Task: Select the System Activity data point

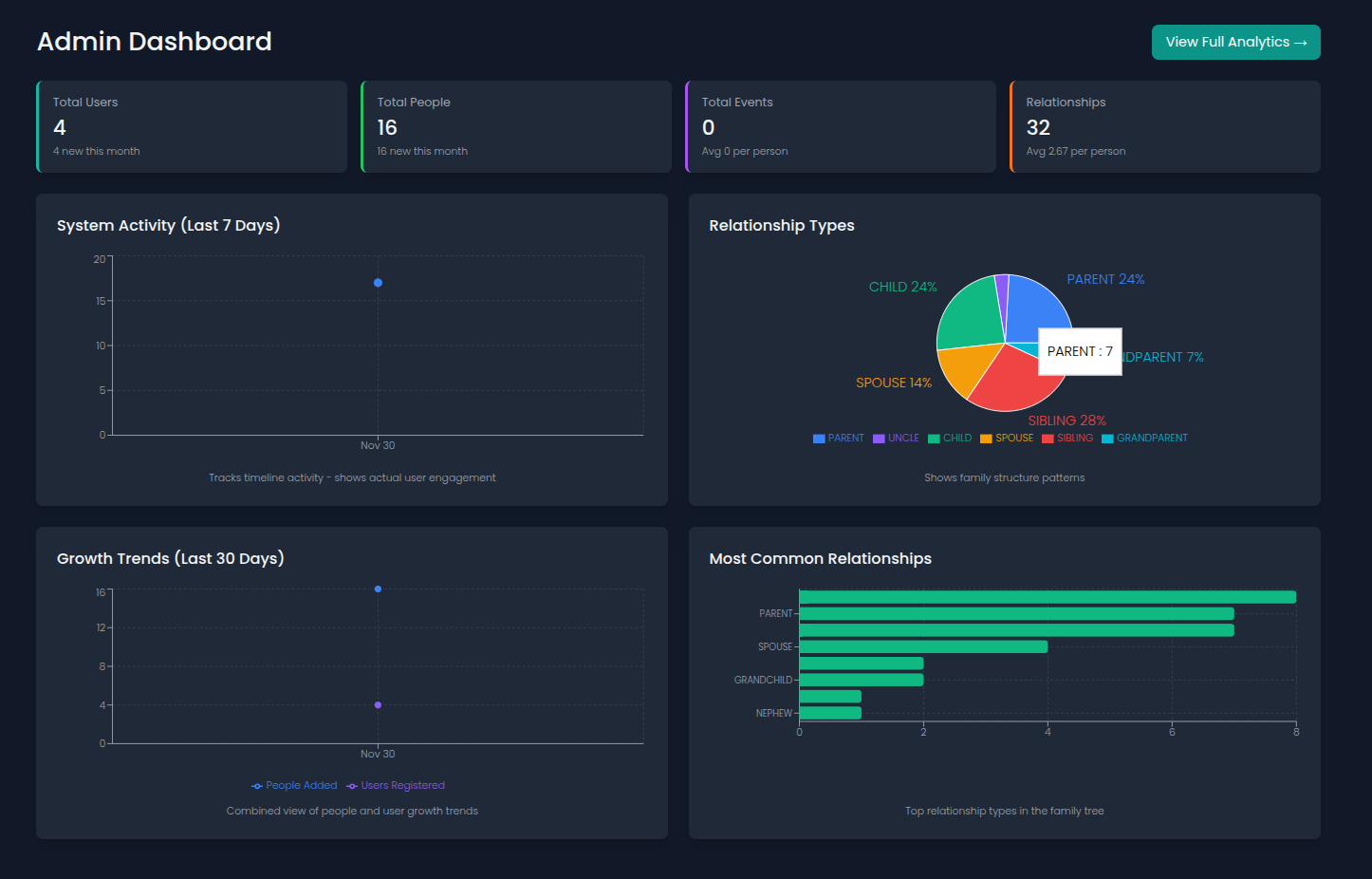Action: click(x=378, y=283)
